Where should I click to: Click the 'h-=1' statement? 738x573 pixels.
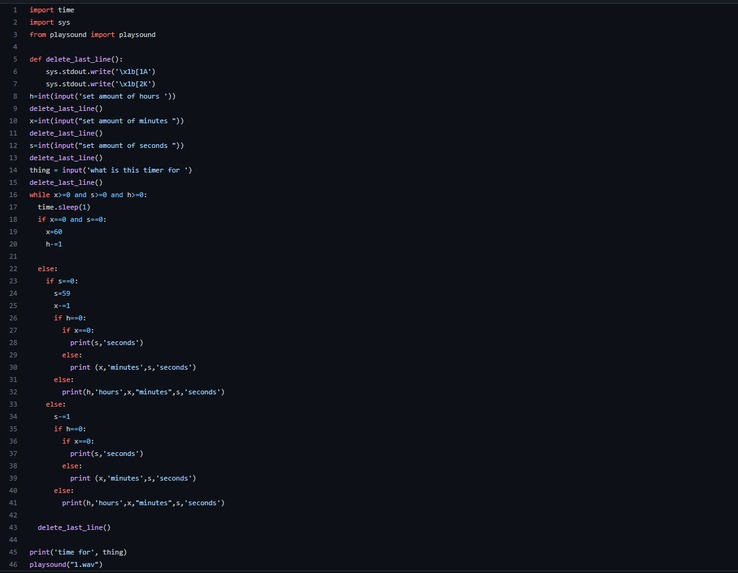coord(54,244)
